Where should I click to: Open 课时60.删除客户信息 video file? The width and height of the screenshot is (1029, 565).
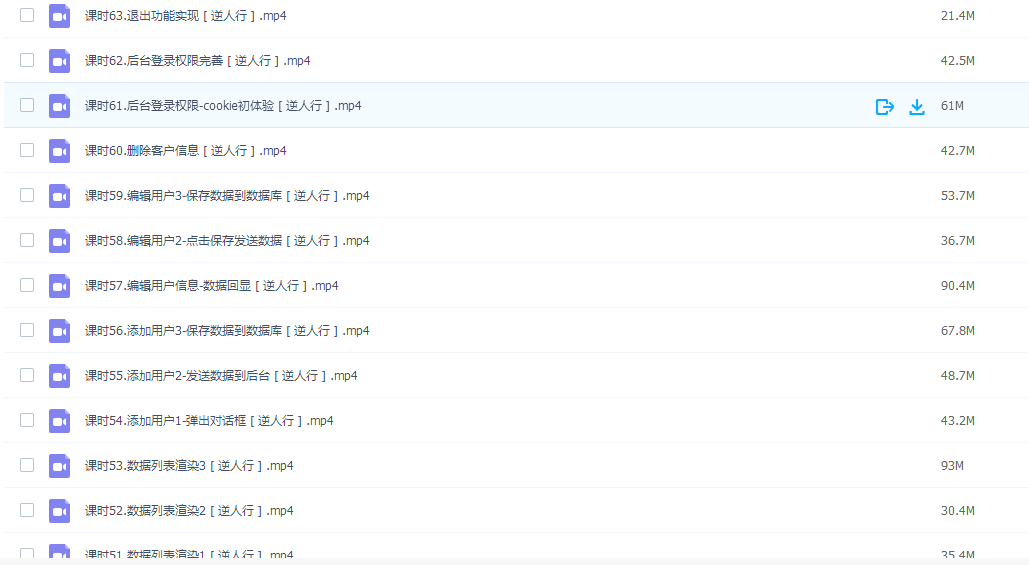186,151
